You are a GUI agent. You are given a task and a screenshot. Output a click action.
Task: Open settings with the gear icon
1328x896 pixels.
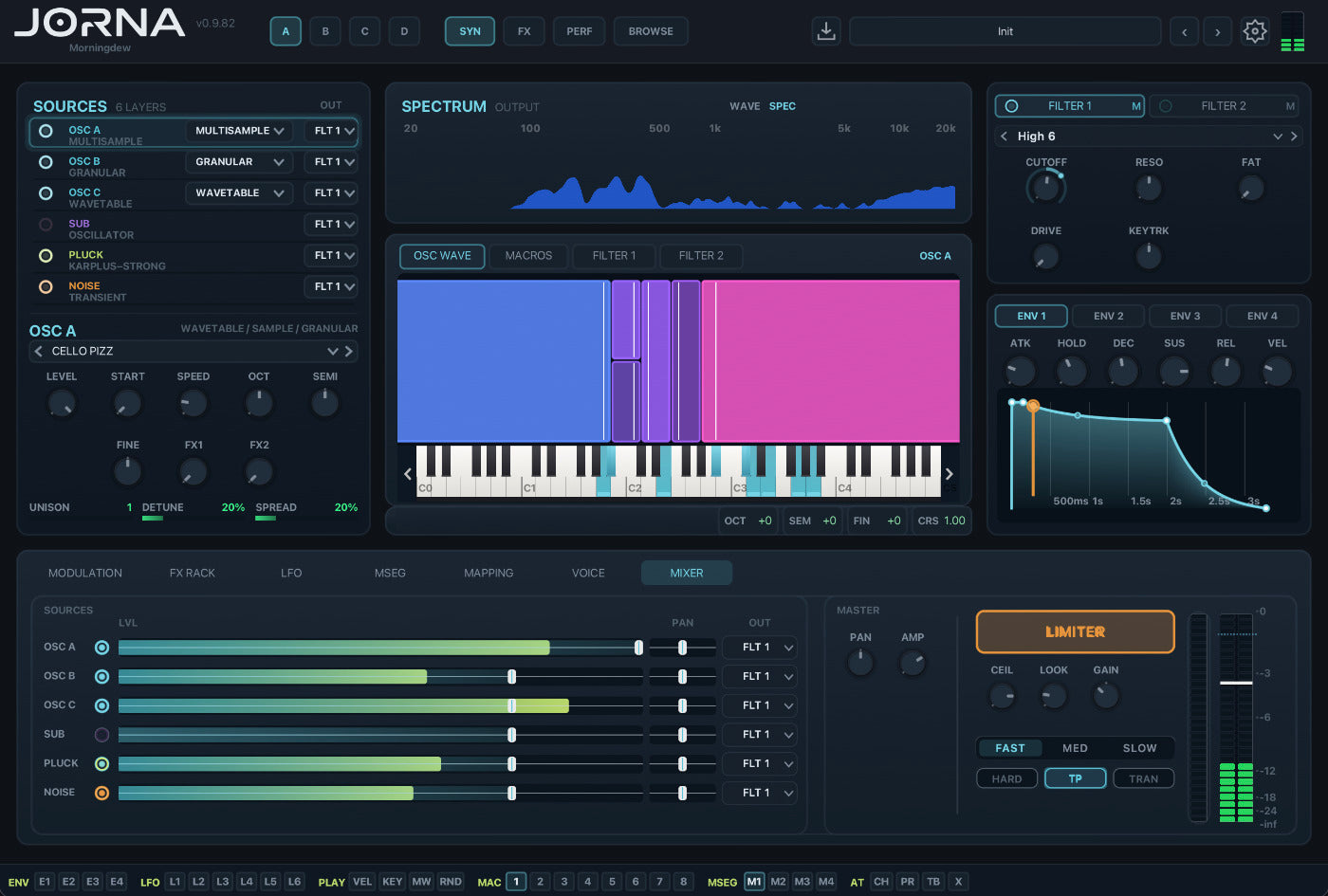pyautogui.click(x=1254, y=31)
